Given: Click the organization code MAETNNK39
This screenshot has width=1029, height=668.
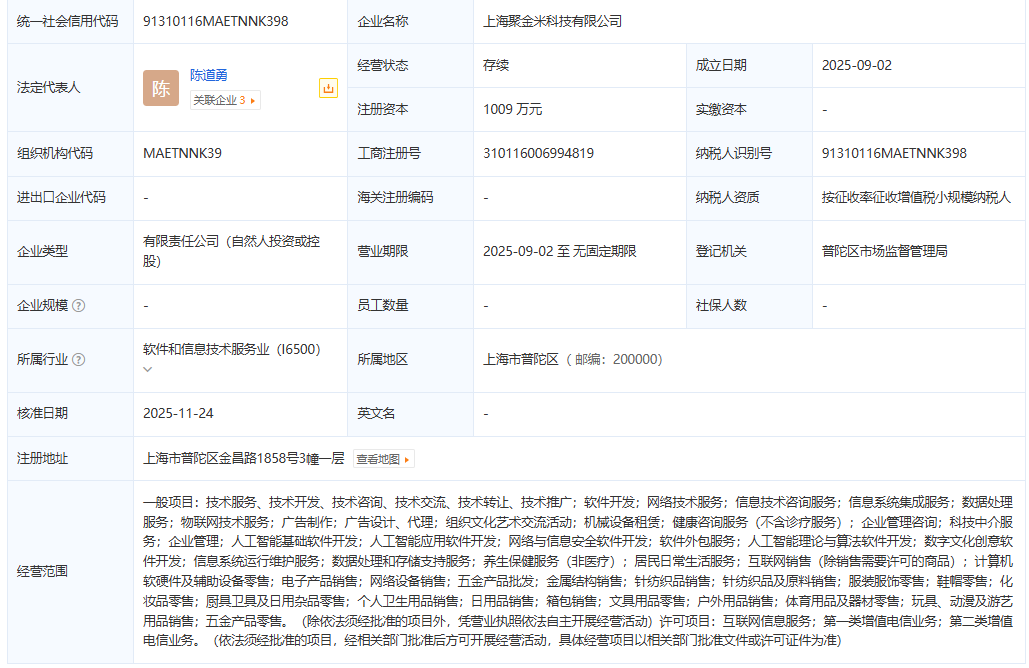Looking at the screenshot, I should click(x=183, y=153).
